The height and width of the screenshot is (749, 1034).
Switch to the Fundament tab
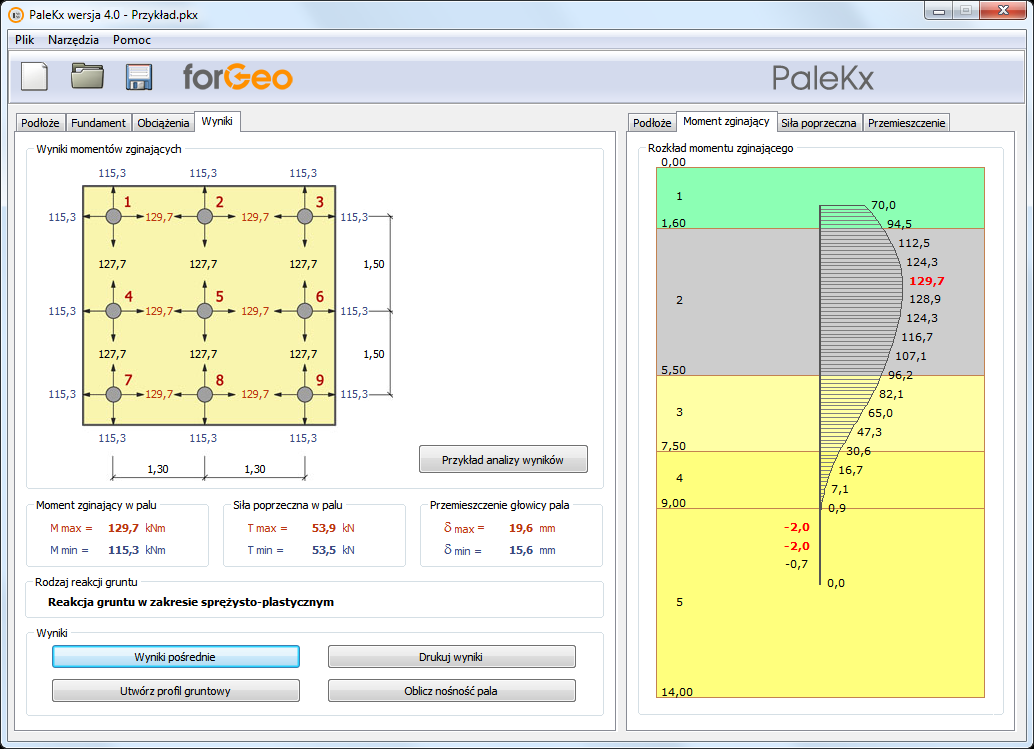[98, 123]
